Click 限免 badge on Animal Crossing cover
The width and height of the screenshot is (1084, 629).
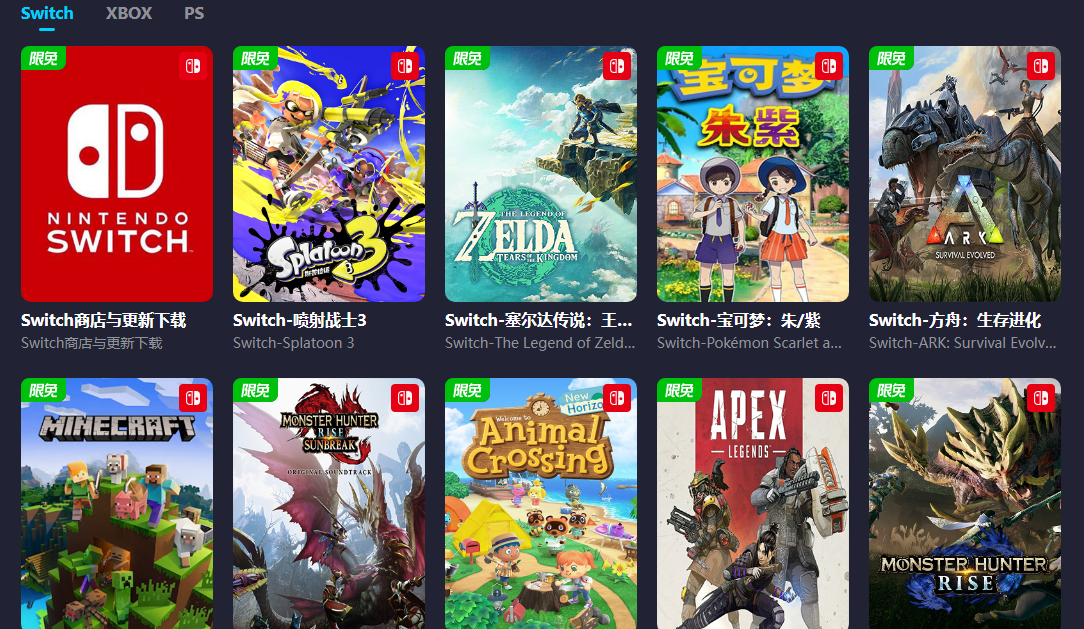coord(467,390)
